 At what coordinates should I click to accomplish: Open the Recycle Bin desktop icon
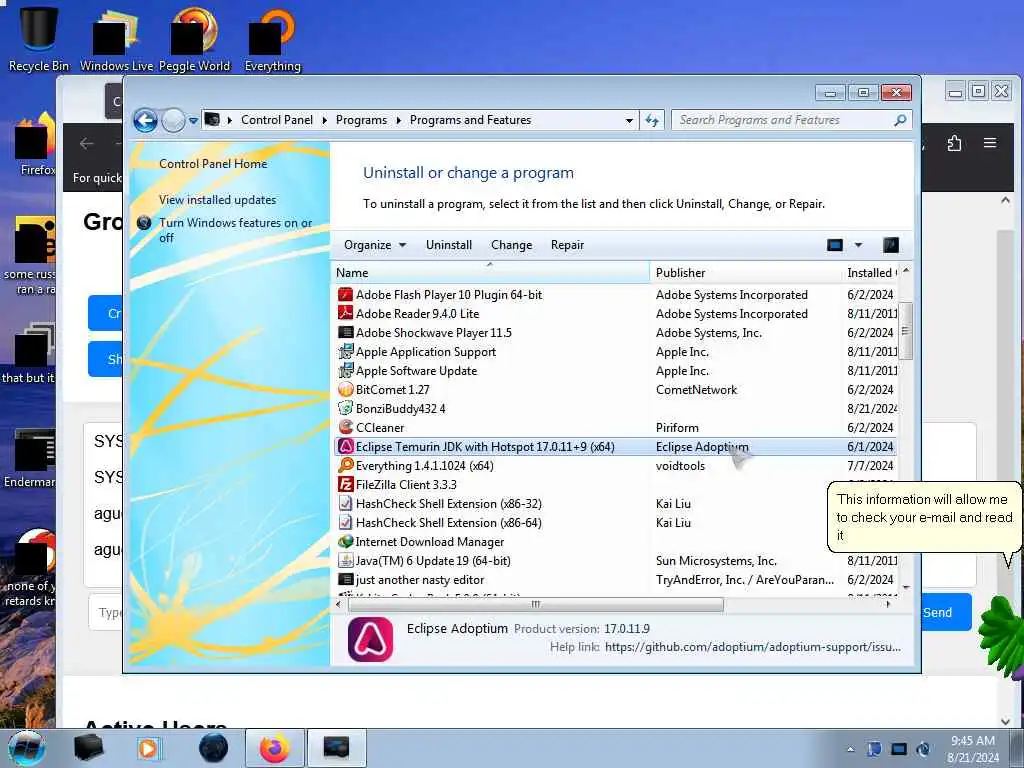(x=39, y=38)
